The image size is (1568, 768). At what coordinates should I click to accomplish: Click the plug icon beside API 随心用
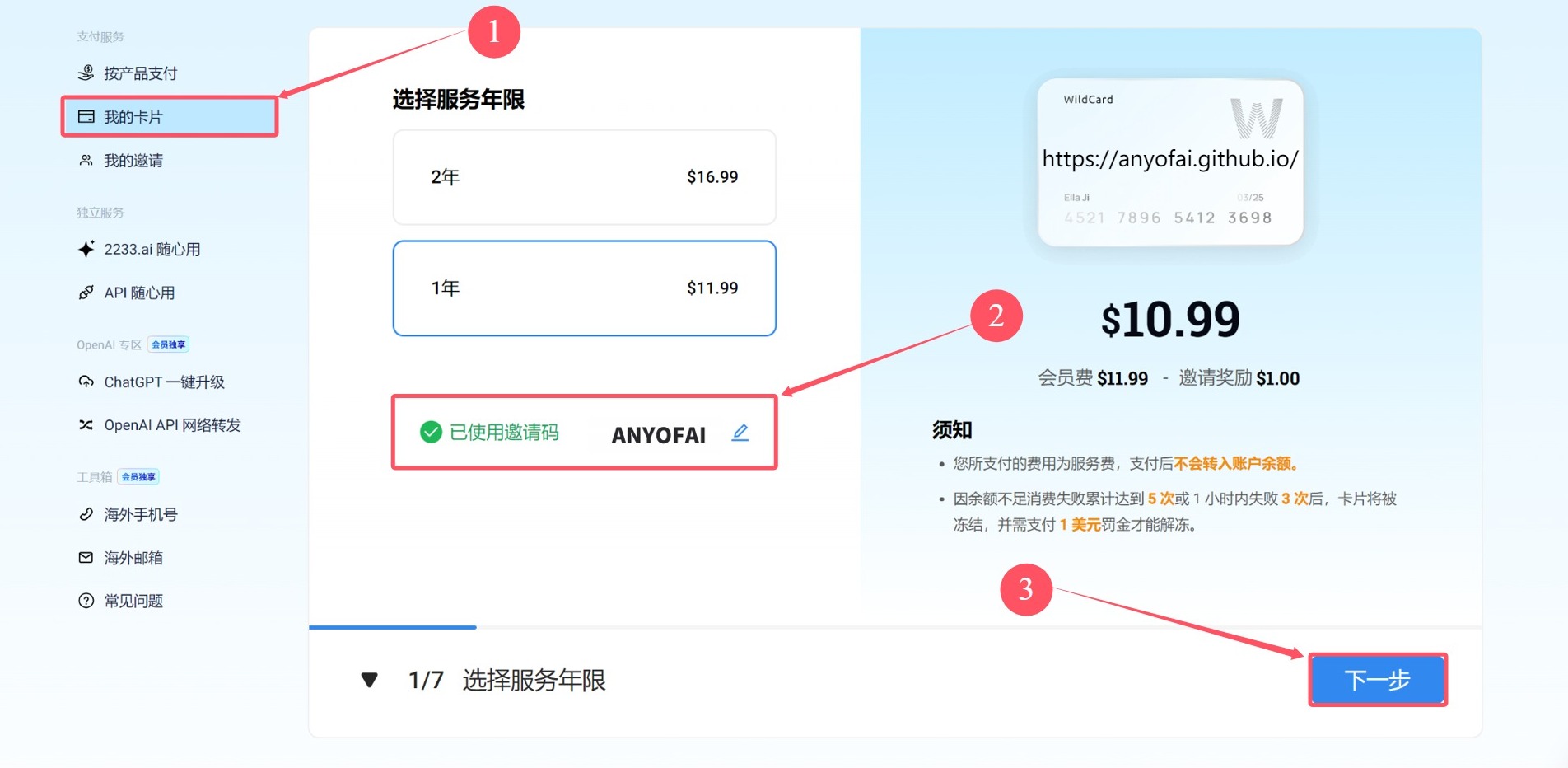(x=86, y=293)
